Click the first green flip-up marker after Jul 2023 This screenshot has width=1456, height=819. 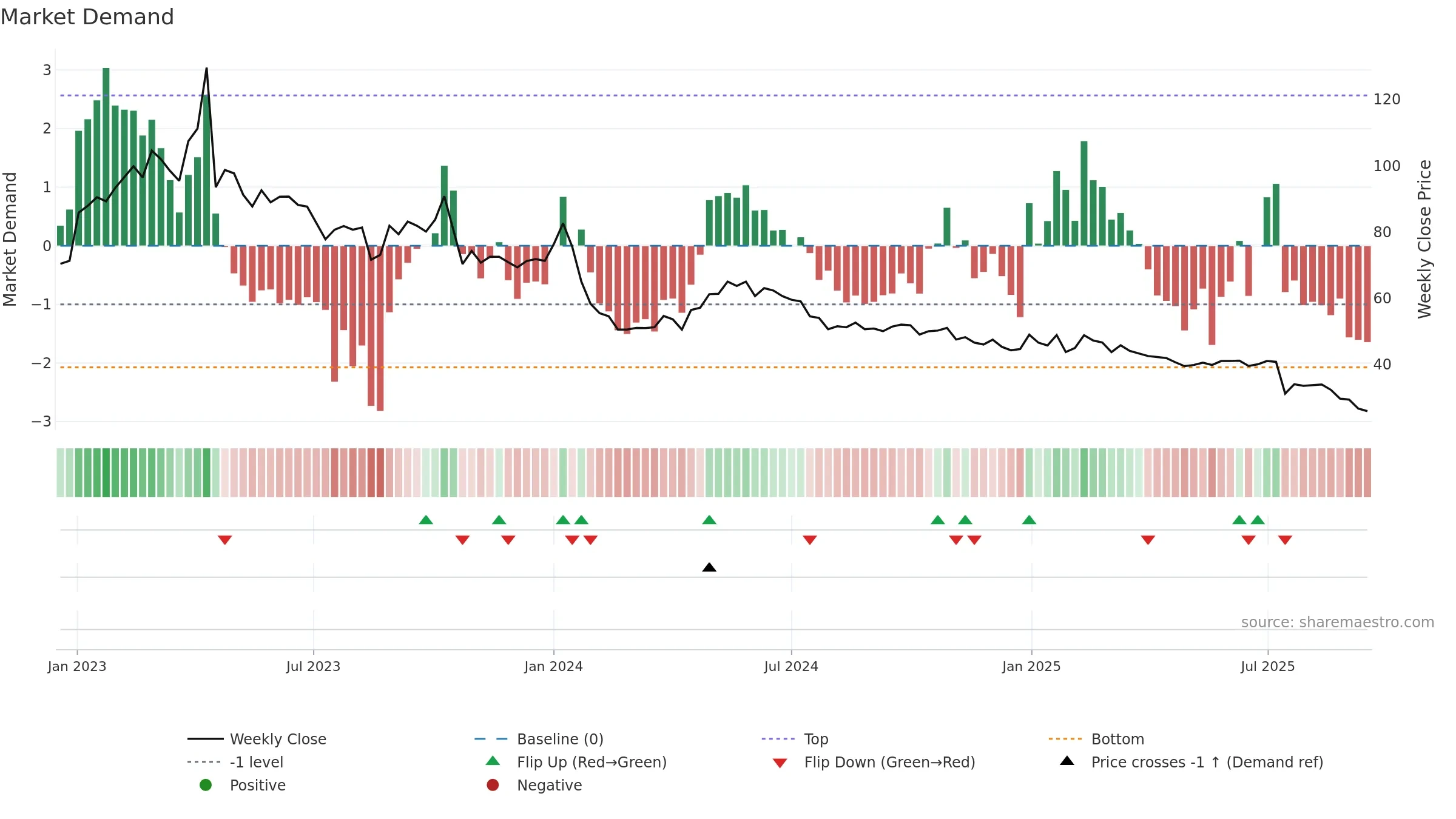pyautogui.click(x=426, y=520)
